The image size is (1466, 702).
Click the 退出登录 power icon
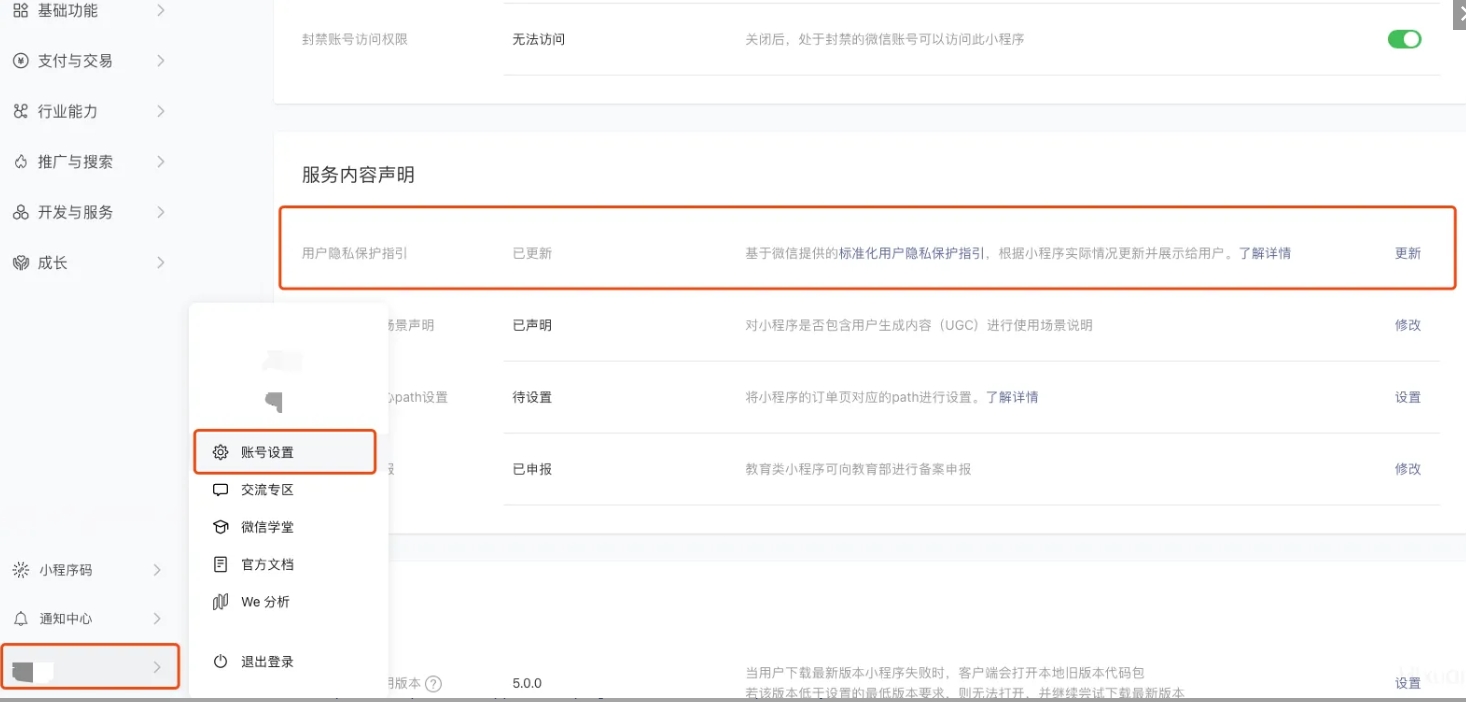click(x=219, y=660)
